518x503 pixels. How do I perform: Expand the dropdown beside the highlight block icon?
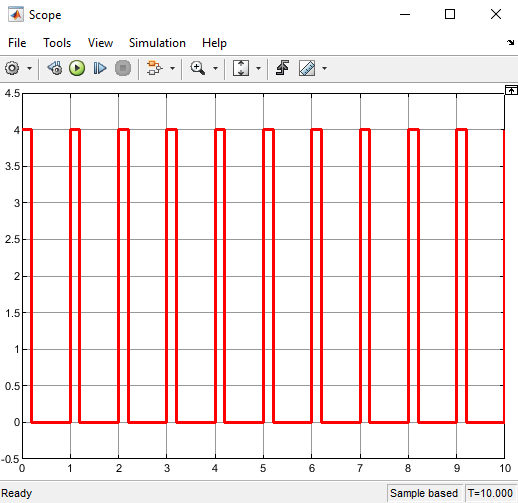point(172,68)
